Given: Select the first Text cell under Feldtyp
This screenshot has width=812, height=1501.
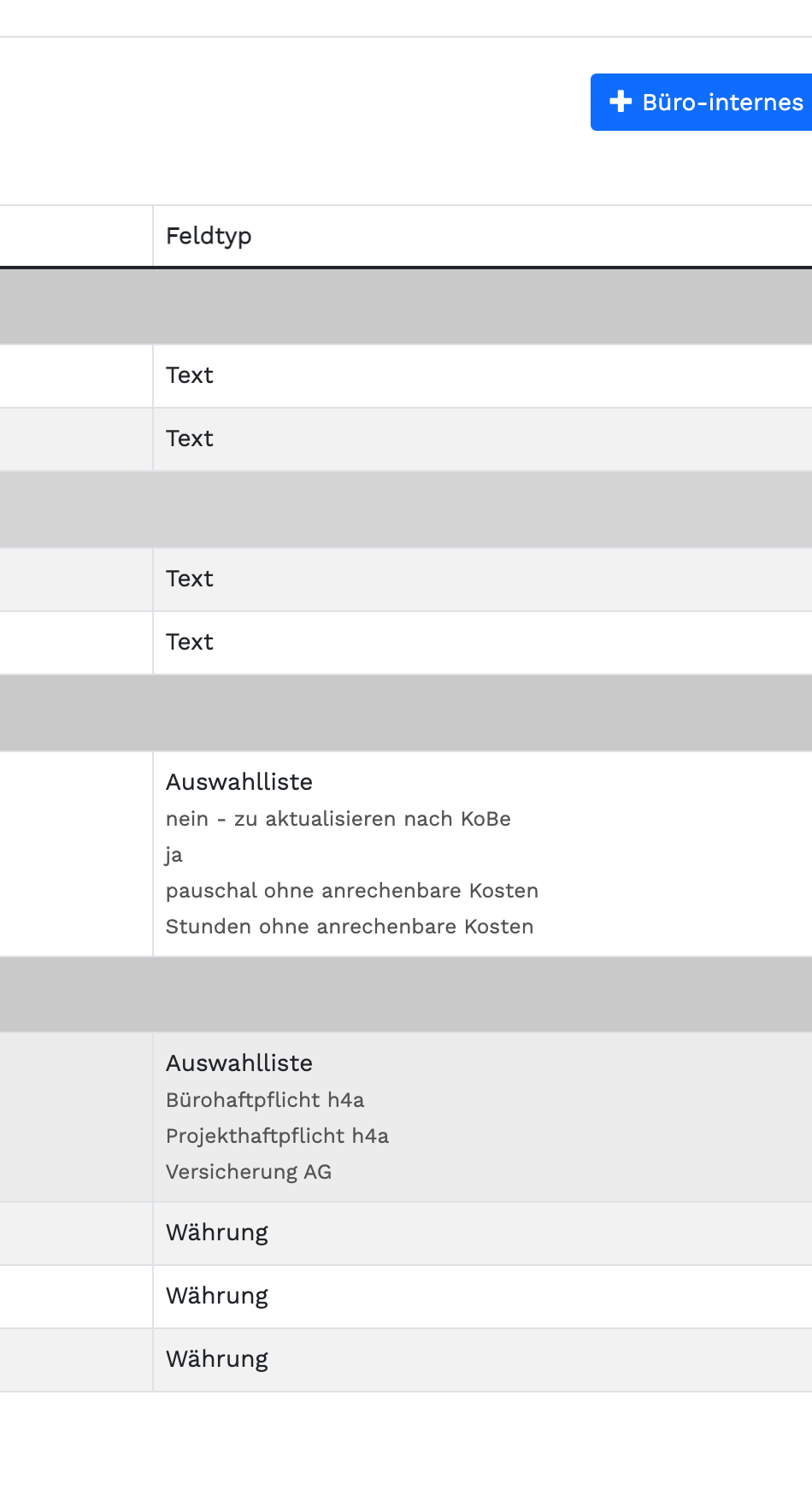Looking at the screenshot, I should coord(190,375).
